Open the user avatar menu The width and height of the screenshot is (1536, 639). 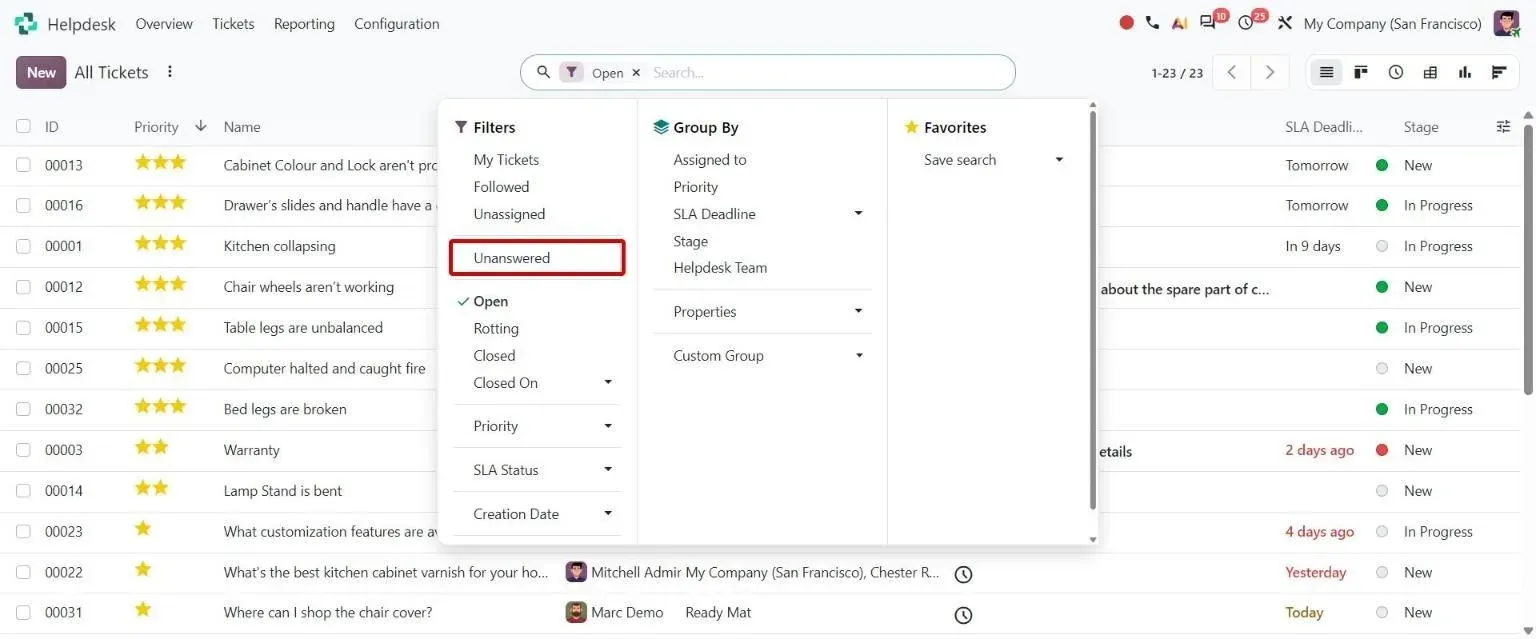click(1506, 23)
